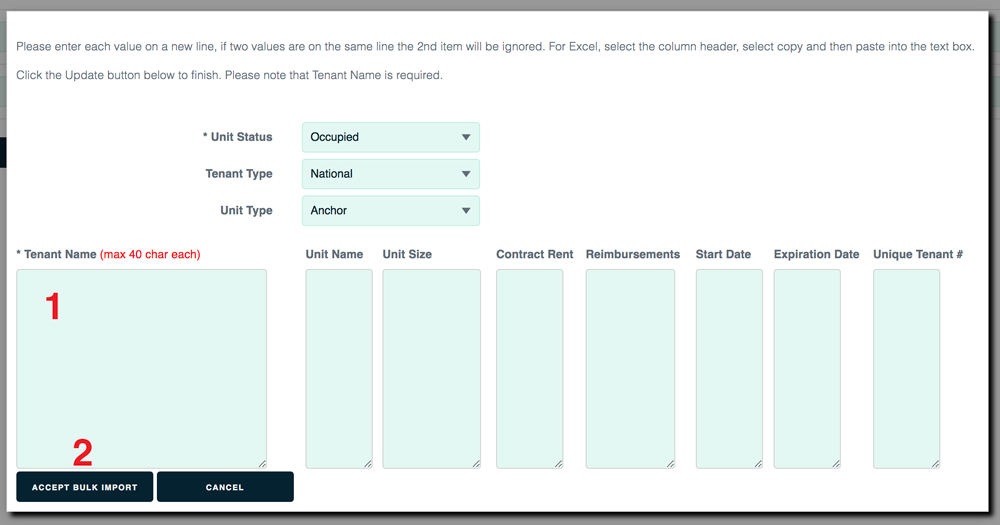Select the Unit Size text area
Viewport: 1000px width, 525px height.
click(x=432, y=369)
